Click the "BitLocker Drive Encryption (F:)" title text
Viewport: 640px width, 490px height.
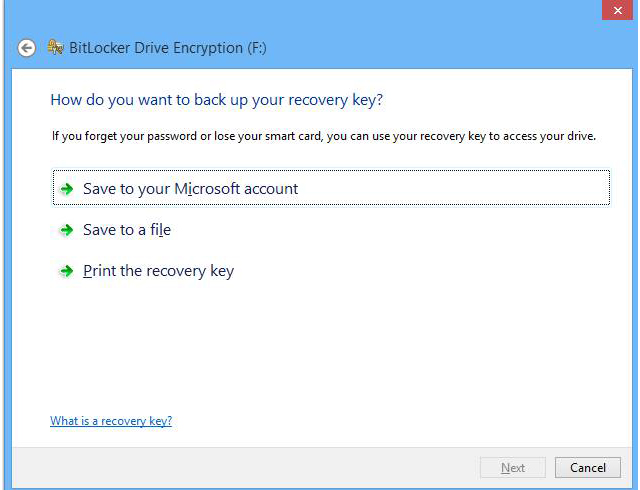(x=168, y=48)
